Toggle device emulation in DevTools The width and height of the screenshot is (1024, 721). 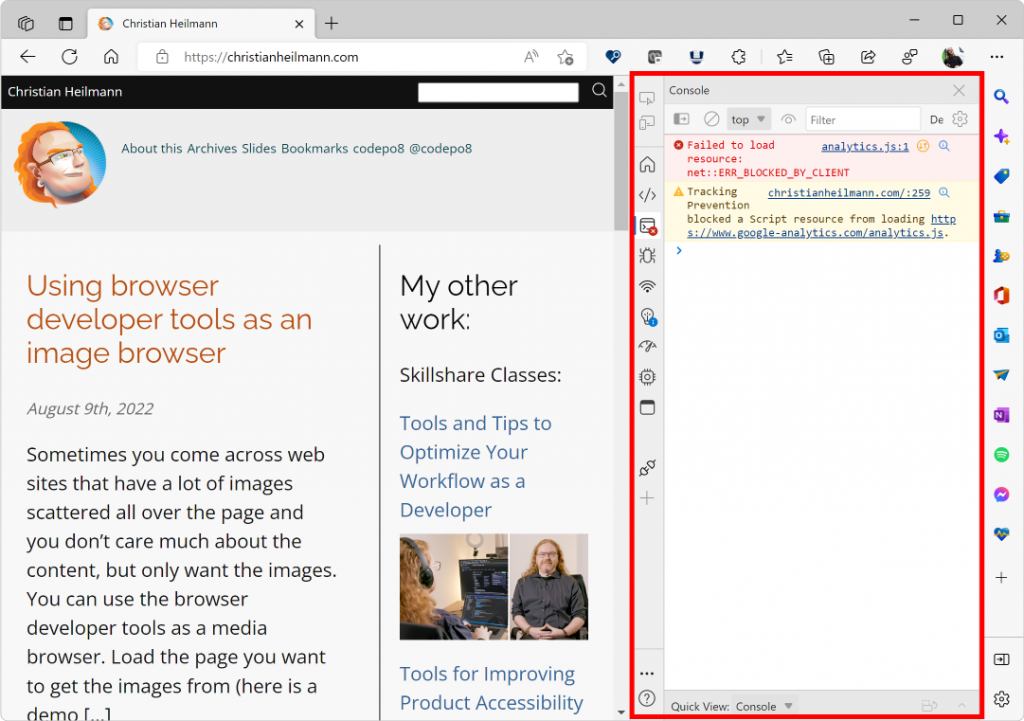[x=647, y=123]
